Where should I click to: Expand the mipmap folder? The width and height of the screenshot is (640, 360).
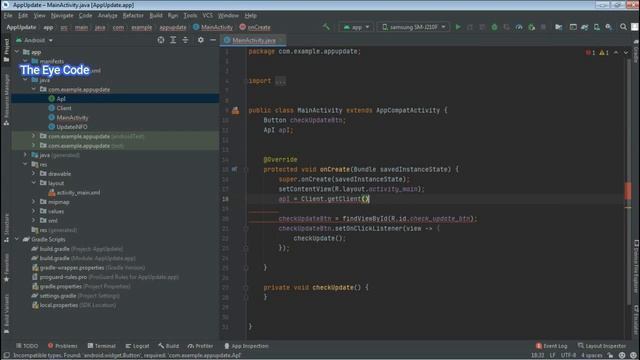click(x=34, y=202)
